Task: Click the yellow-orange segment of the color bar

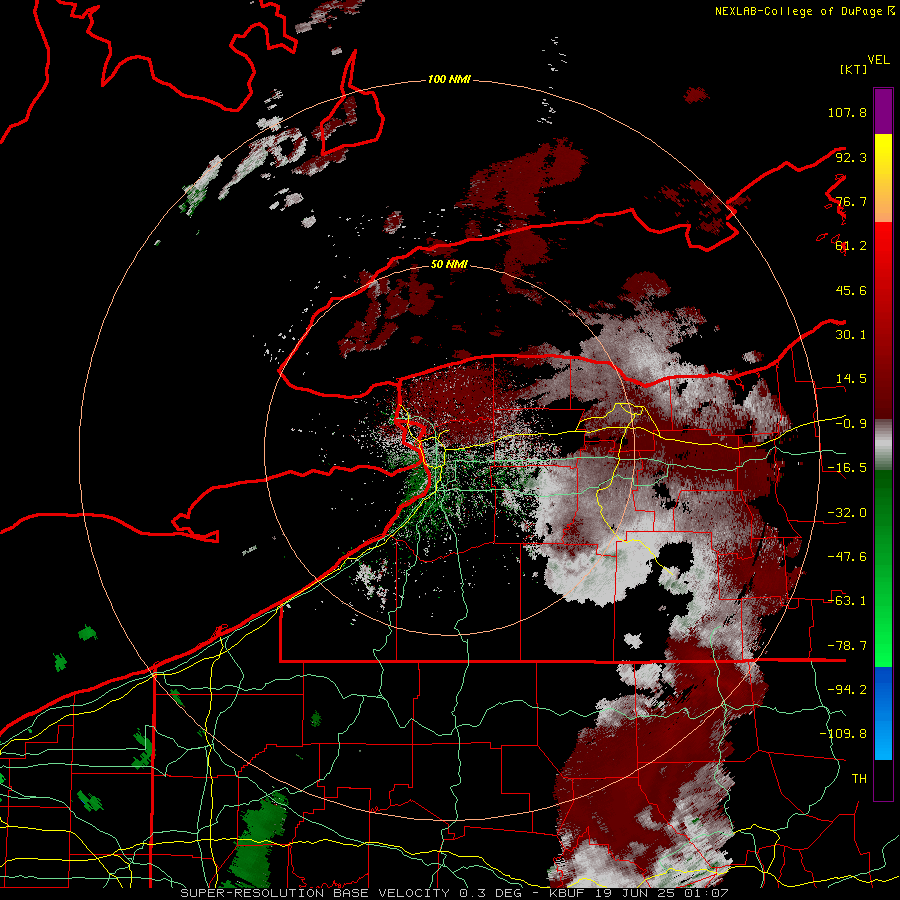Action: click(883, 178)
